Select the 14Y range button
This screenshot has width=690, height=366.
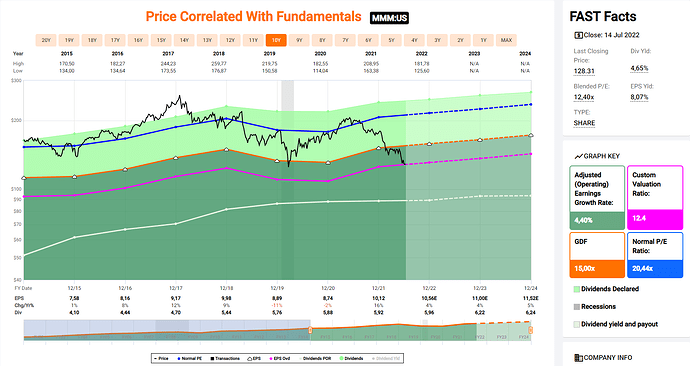pyautogui.click(x=184, y=40)
